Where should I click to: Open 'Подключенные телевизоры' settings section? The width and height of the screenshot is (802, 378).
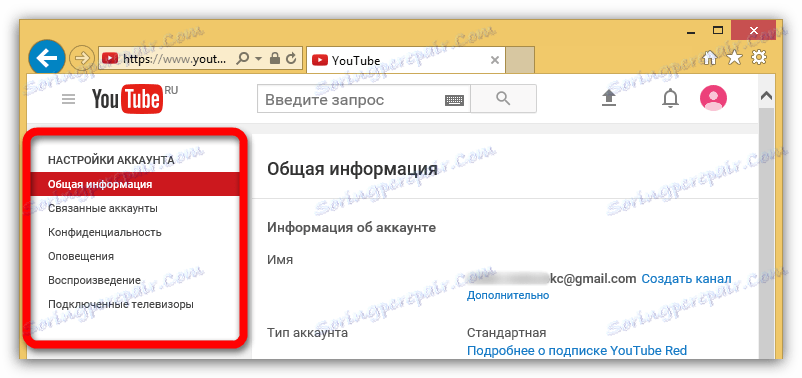click(121, 304)
